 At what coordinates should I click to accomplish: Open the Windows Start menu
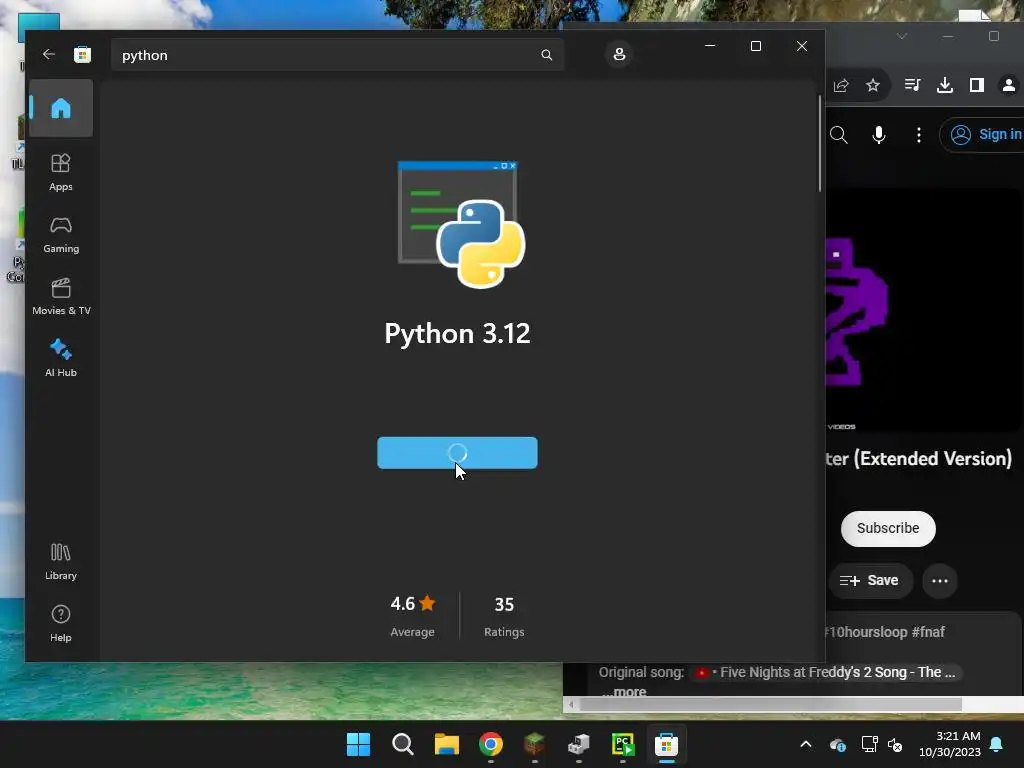coord(358,744)
